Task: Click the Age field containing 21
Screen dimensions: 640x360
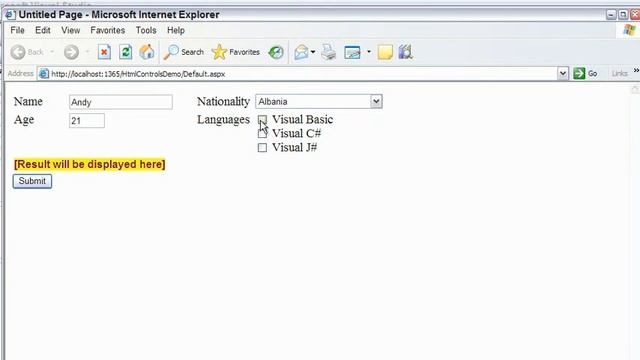Action: (x=87, y=121)
